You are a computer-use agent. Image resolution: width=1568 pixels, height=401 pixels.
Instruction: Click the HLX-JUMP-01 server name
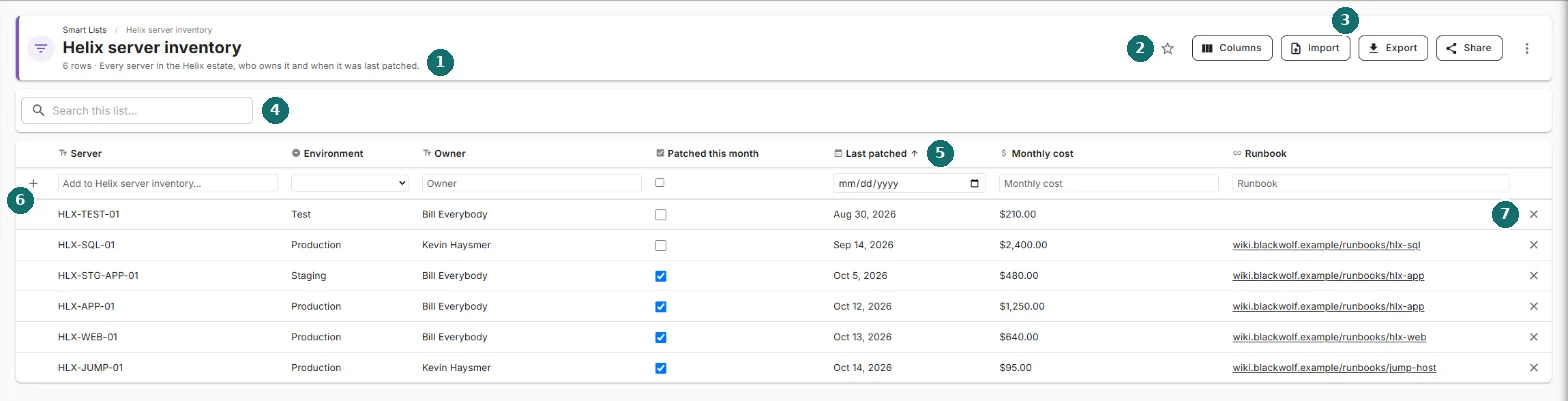tap(91, 368)
